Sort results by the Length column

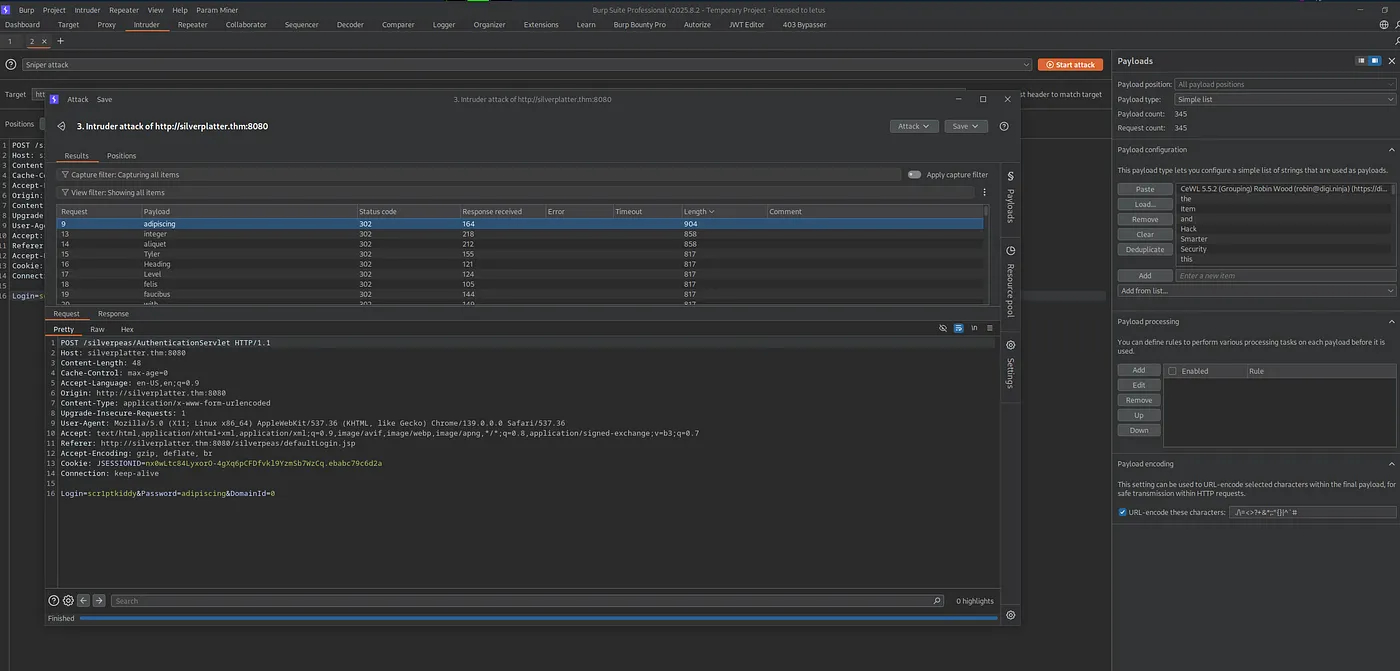coord(723,212)
